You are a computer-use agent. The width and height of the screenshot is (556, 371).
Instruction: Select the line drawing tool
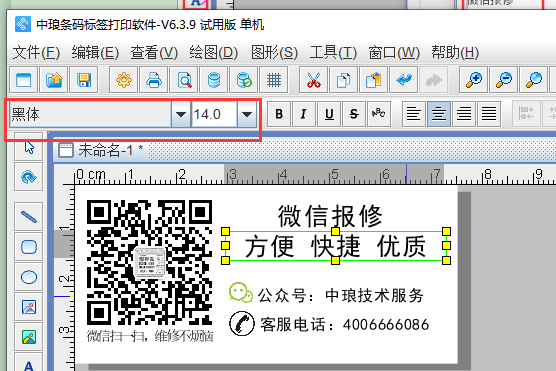click(x=29, y=216)
